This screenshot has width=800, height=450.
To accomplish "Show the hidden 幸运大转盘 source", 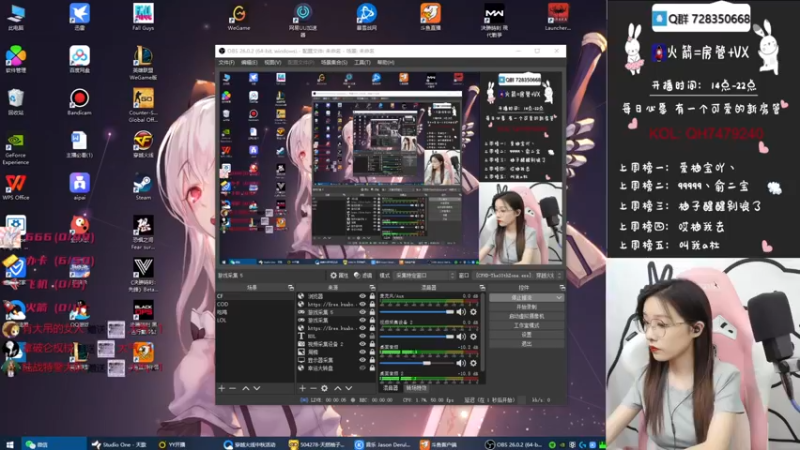I will point(362,368).
